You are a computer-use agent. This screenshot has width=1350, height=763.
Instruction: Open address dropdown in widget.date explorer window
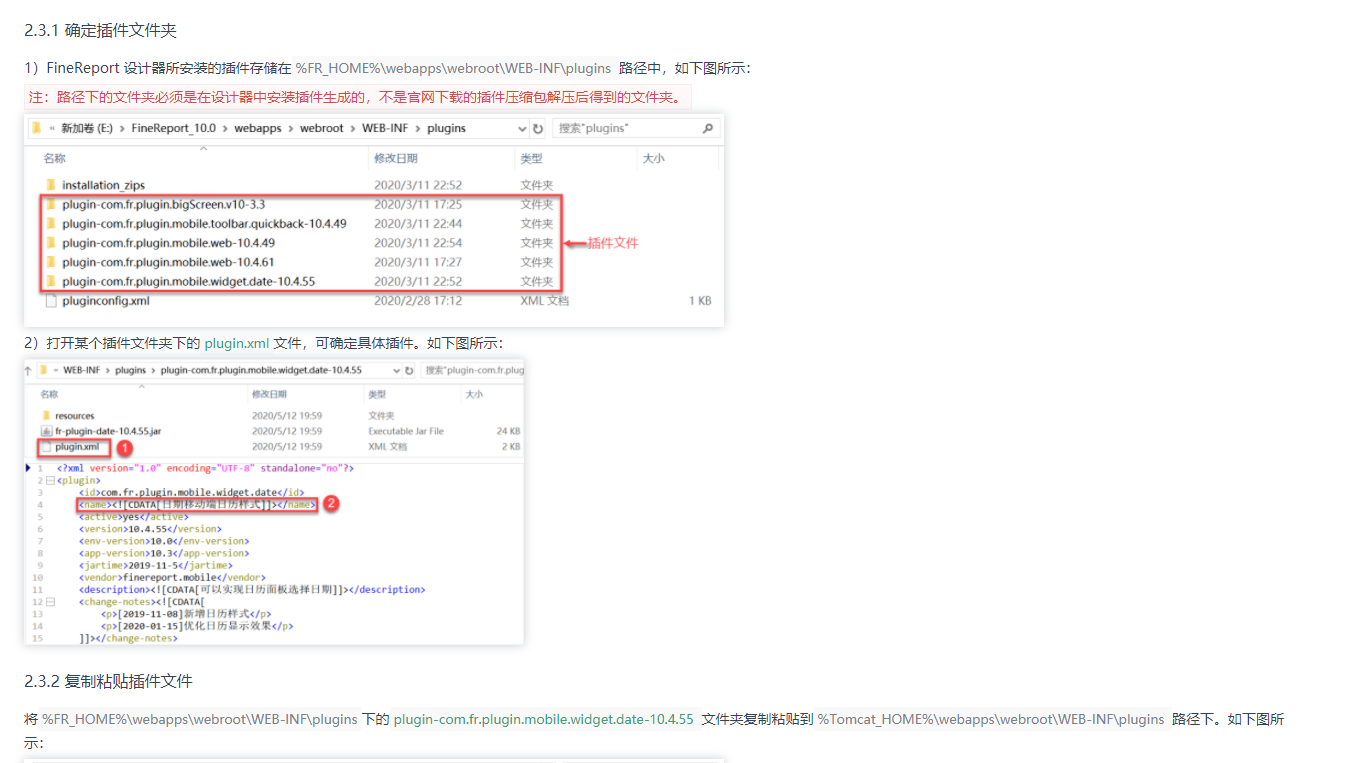point(395,370)
